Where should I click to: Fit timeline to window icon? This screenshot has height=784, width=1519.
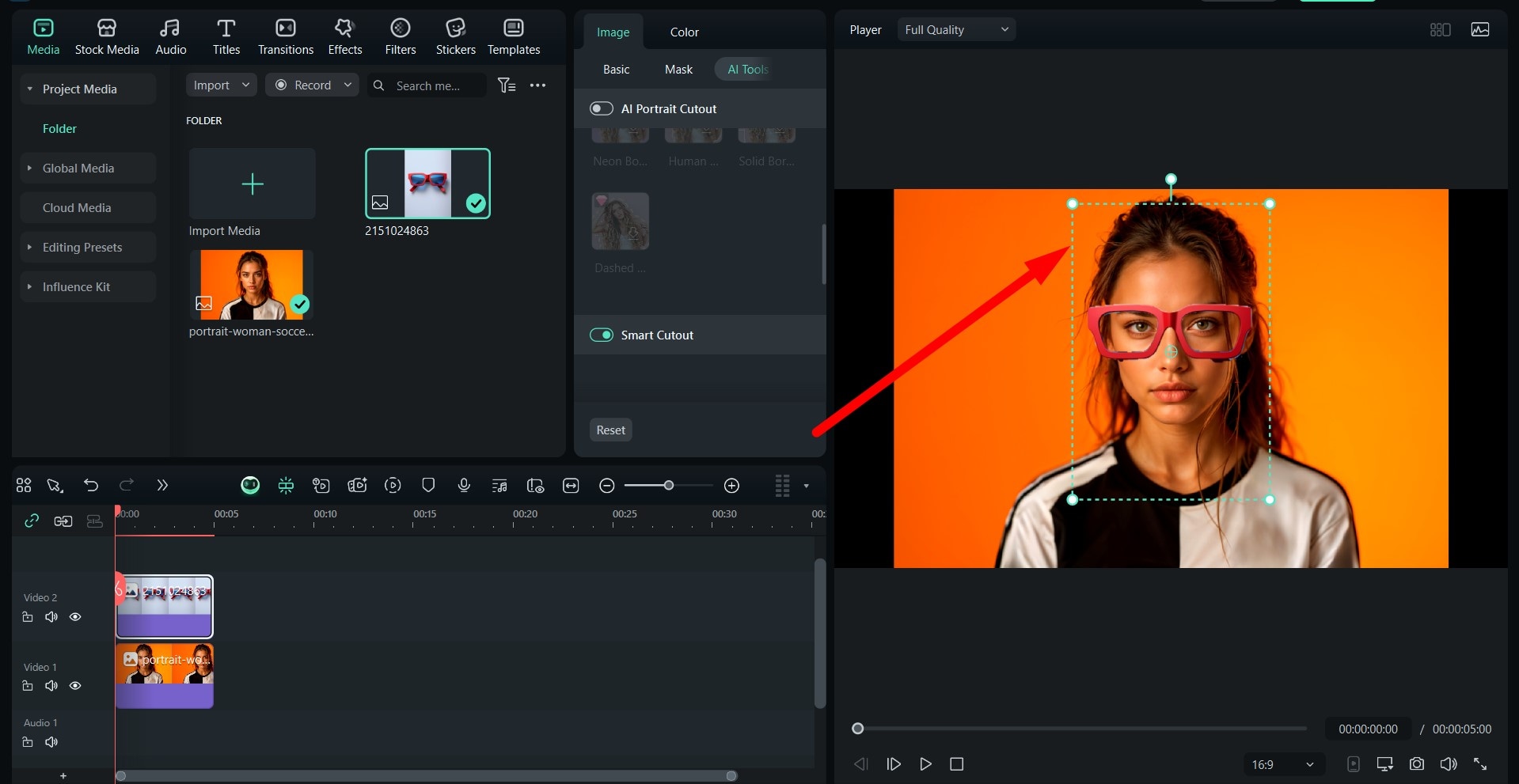click(571, 485)
